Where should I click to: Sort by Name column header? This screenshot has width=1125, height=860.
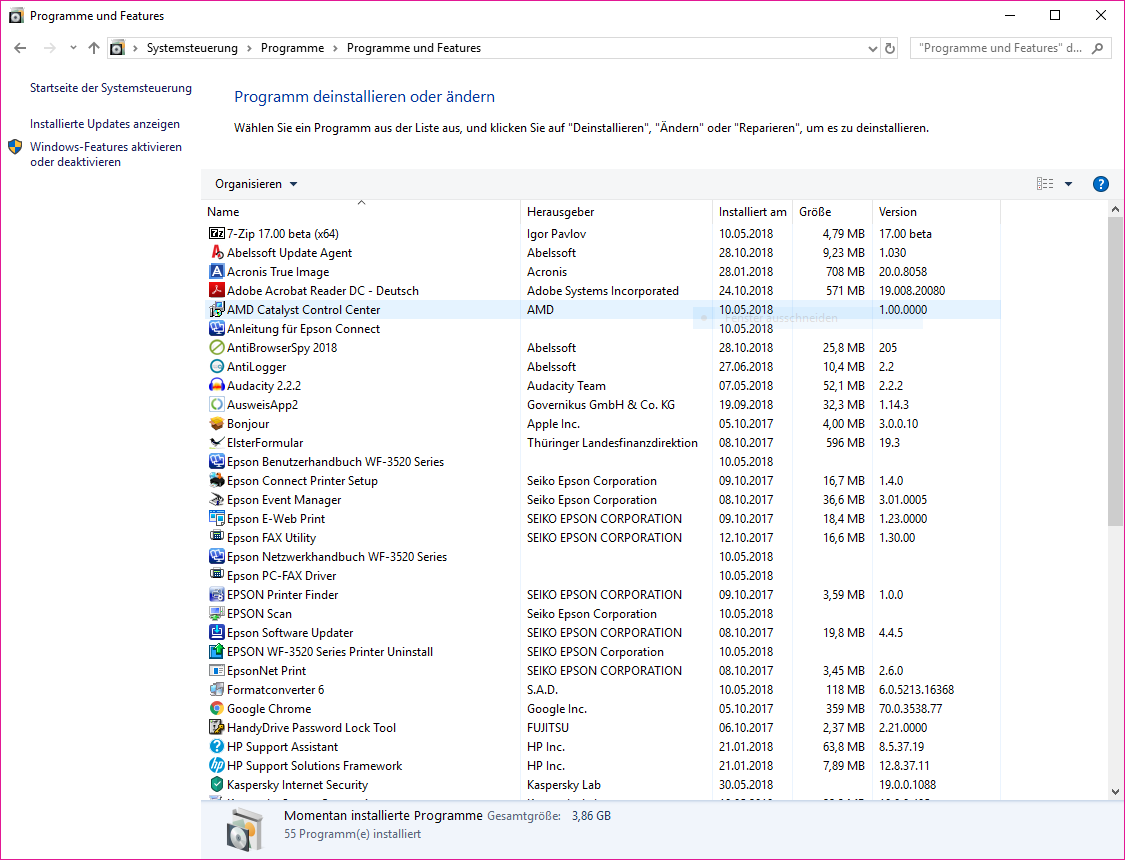tap(362, 212)
